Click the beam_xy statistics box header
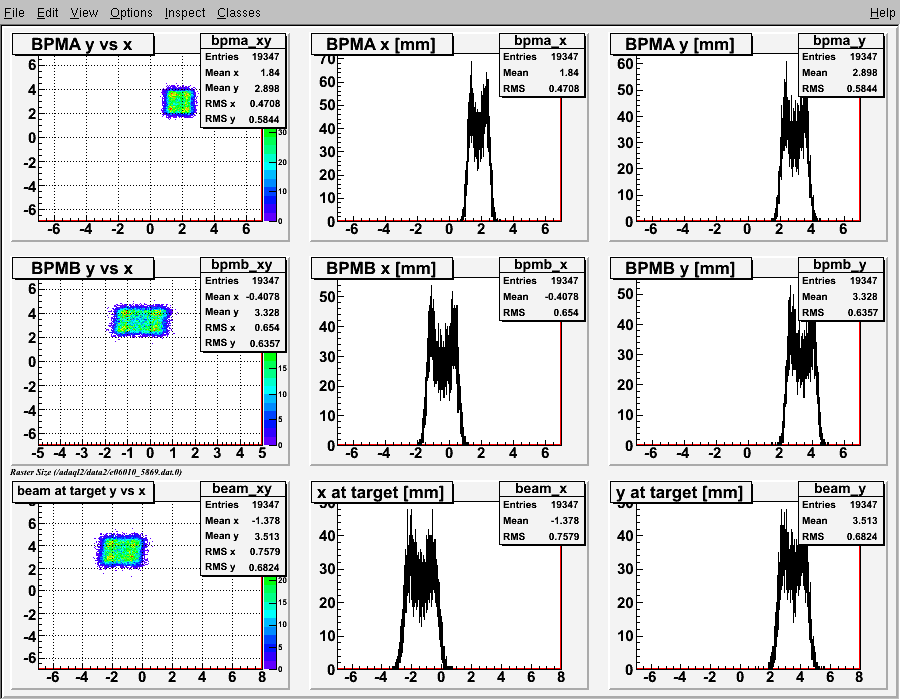The width and height of the screenshot is (900, 700). 242,488
